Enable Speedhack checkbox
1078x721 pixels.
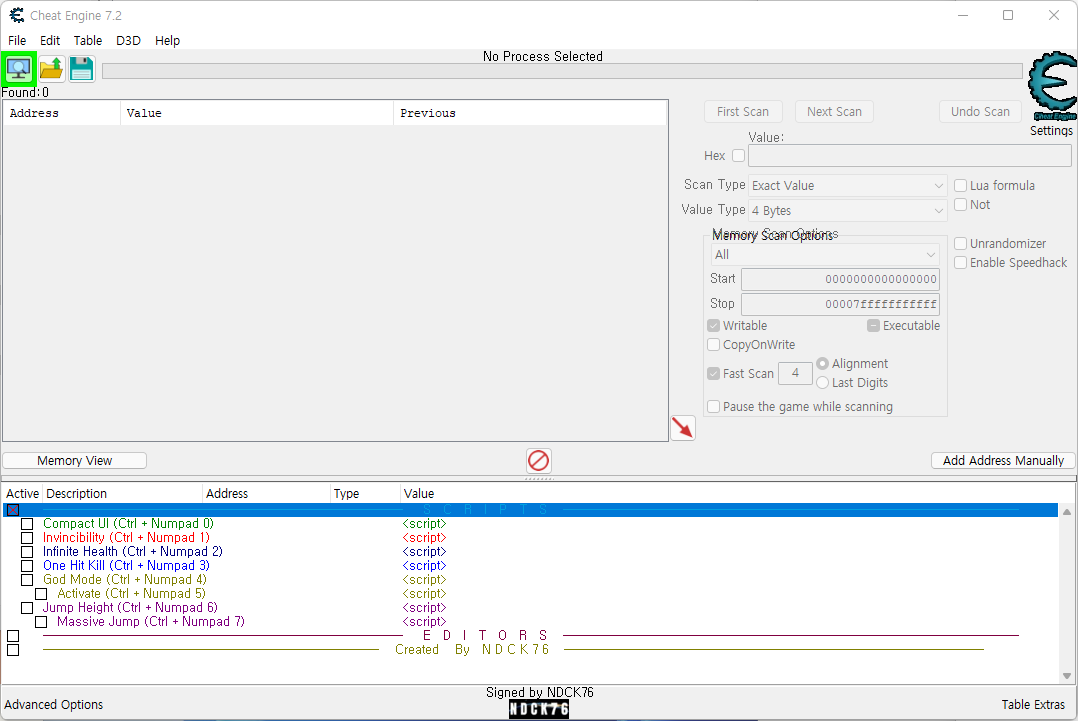(961, 263)
